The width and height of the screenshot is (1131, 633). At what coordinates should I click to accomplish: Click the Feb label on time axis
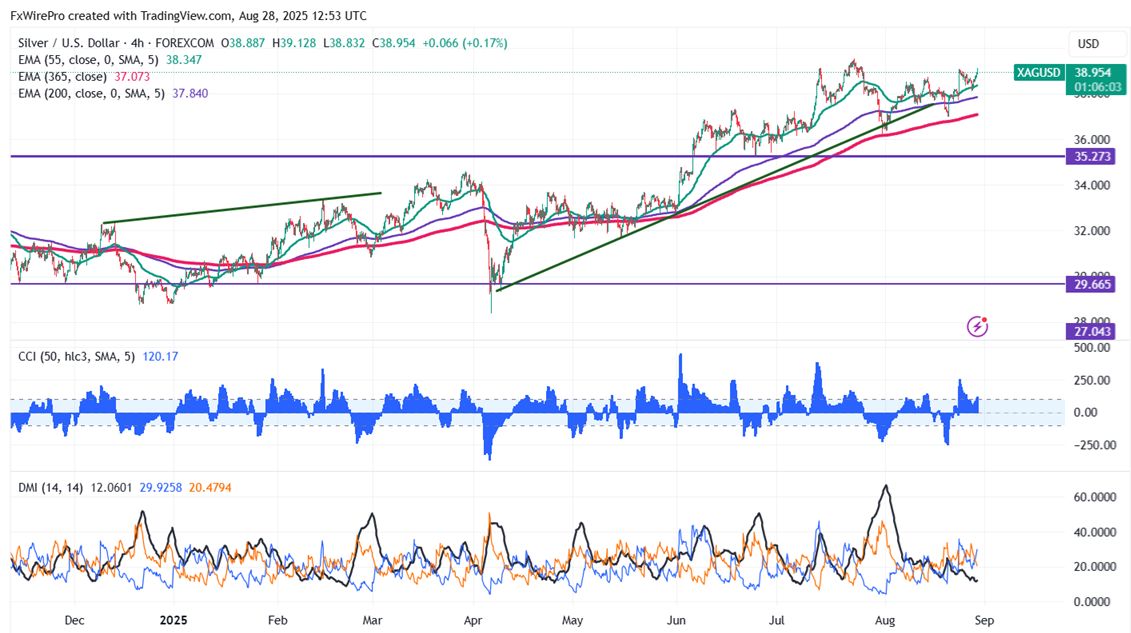[x=277, y=620]
